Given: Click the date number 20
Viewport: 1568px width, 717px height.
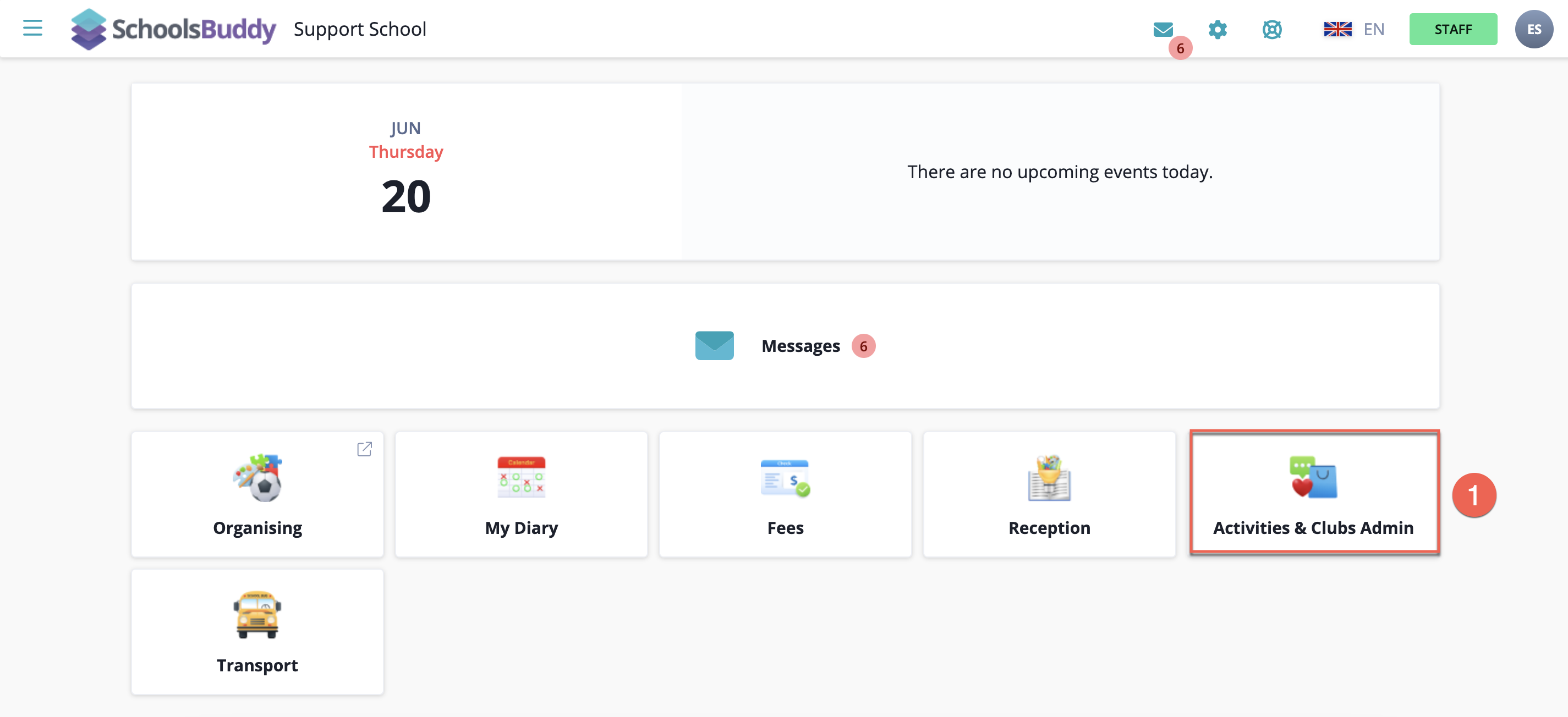Looking at the screenshot, I should coord(406,196).
